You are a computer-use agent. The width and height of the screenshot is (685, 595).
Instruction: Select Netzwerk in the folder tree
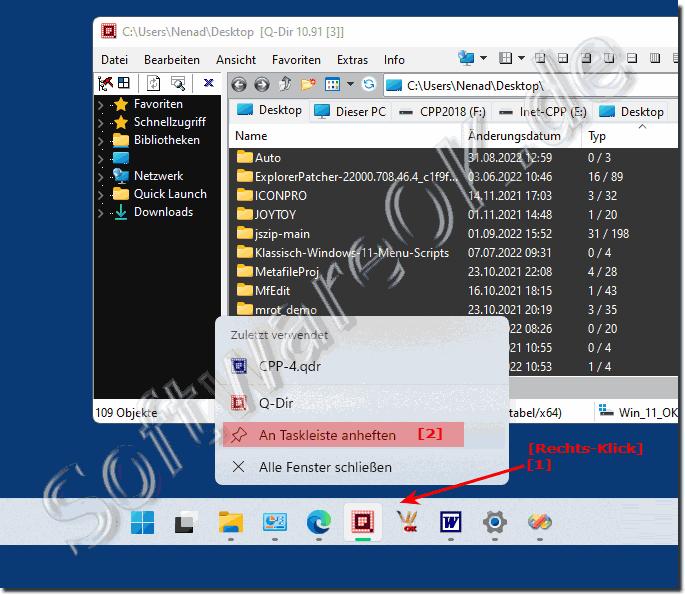point(158,176)
